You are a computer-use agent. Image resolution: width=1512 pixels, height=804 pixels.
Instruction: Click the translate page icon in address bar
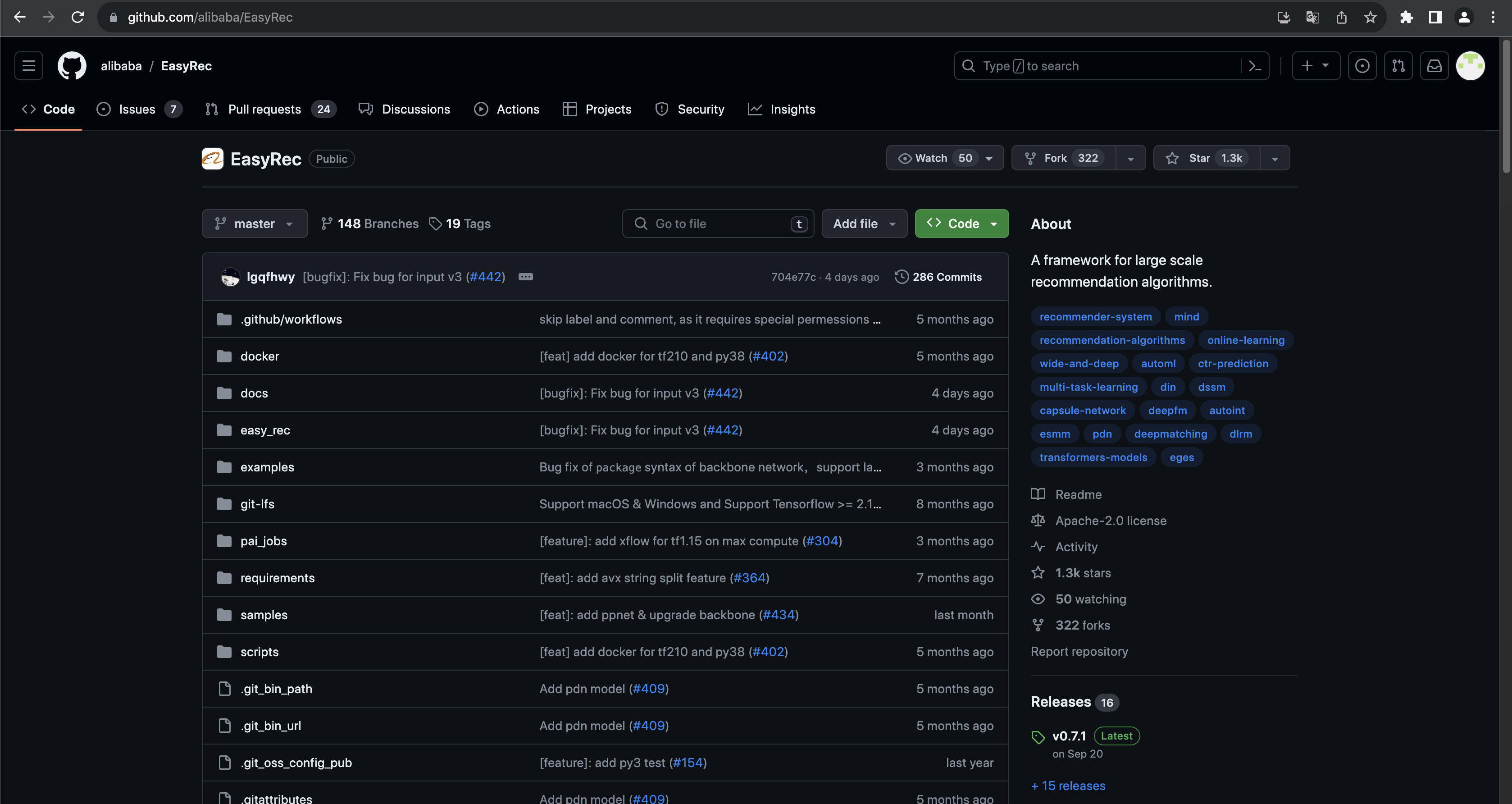point(1312,17)
